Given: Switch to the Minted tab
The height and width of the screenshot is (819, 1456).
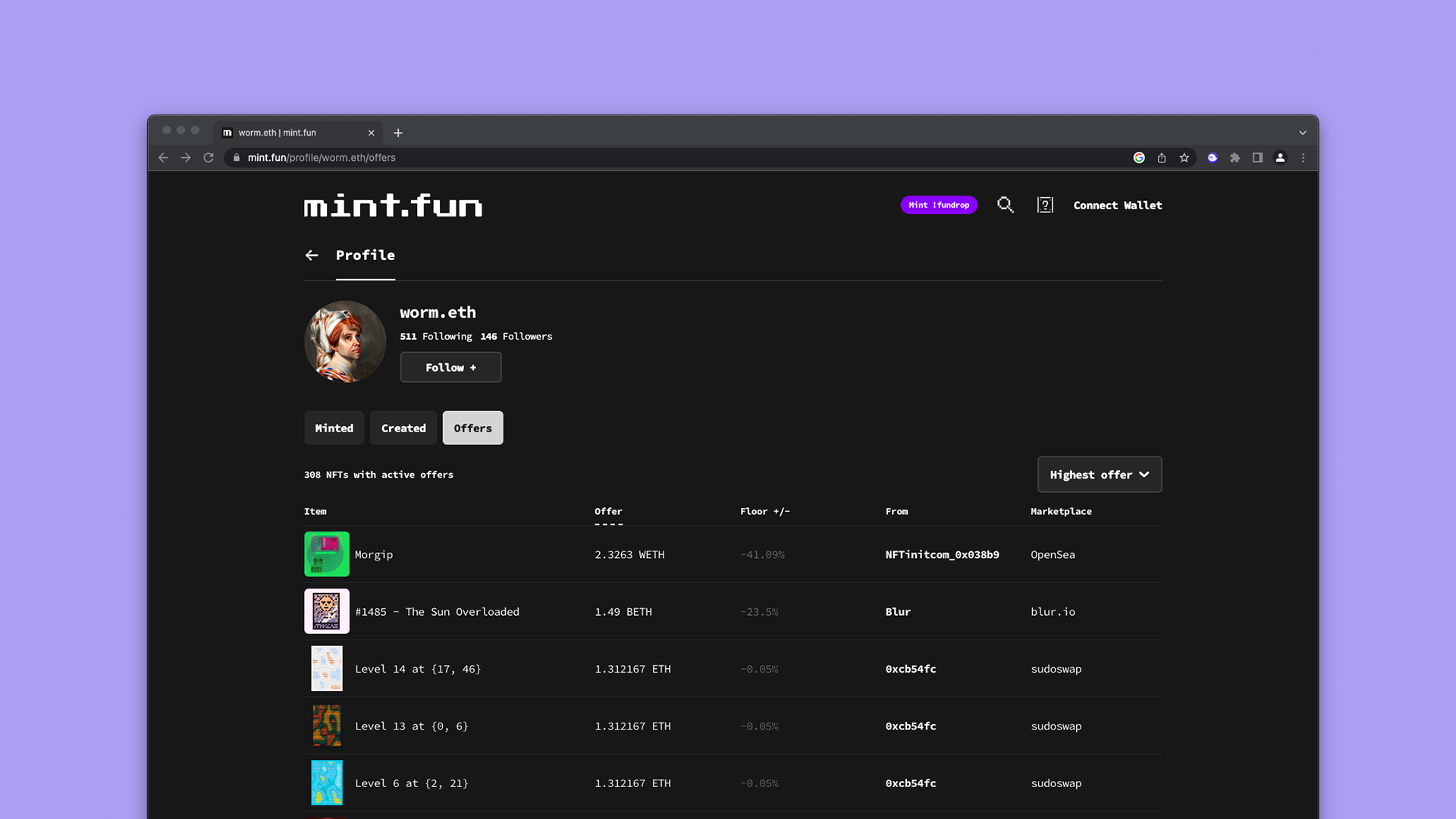Looking at the screenshot, I should pyautogui.click(x=334, y=428).
